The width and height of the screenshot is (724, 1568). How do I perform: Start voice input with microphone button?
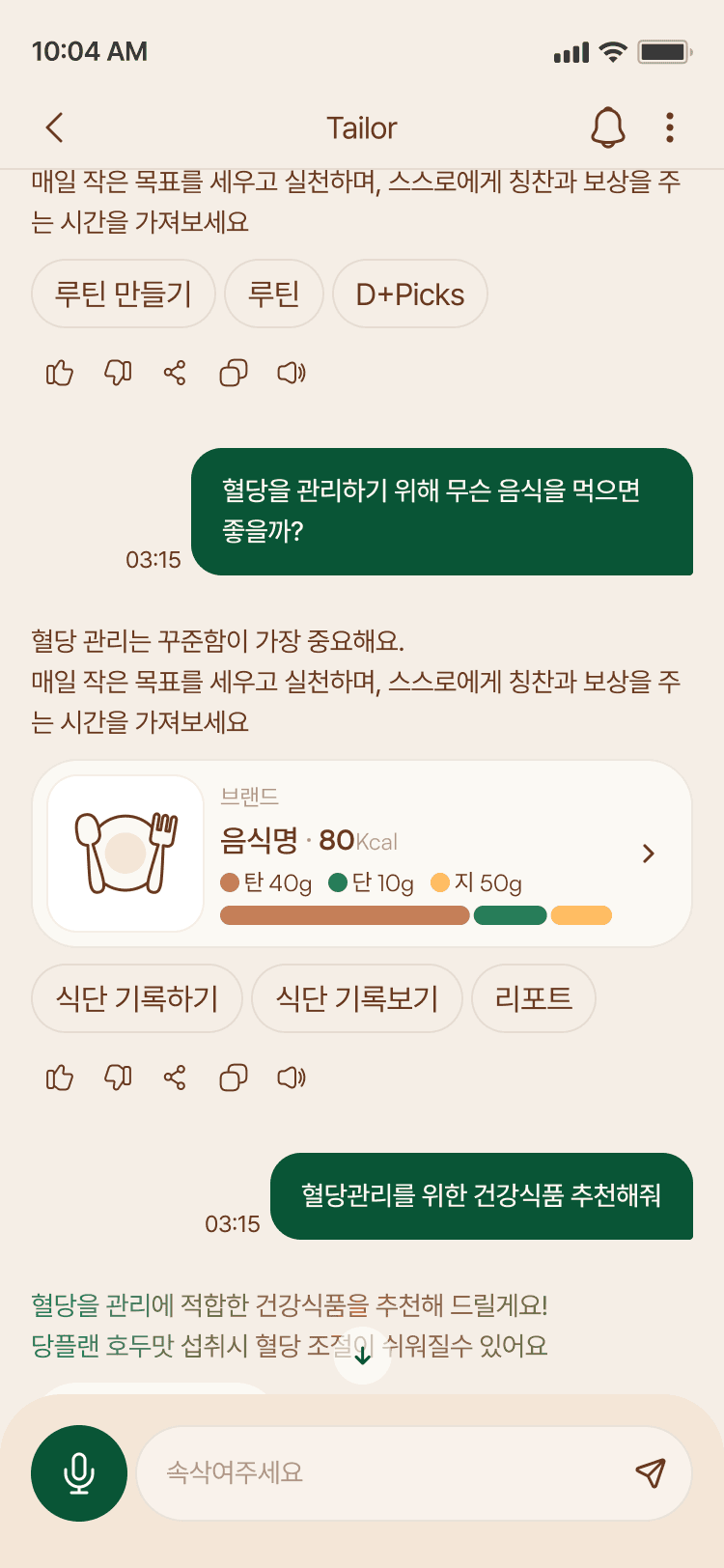click(x=79, y=1473)
